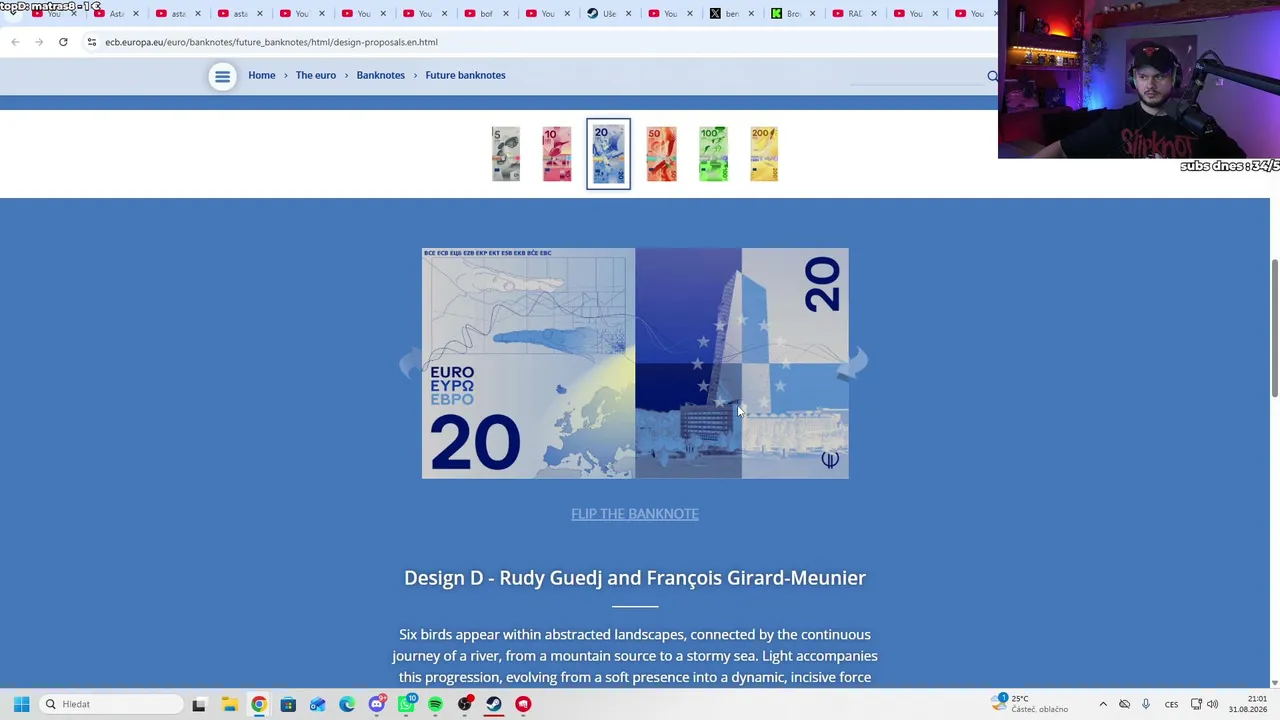This screenshot has height=720, width=1280.
Task: Open the Future banknotes breadcrumb link
Action: coord(465,75)
